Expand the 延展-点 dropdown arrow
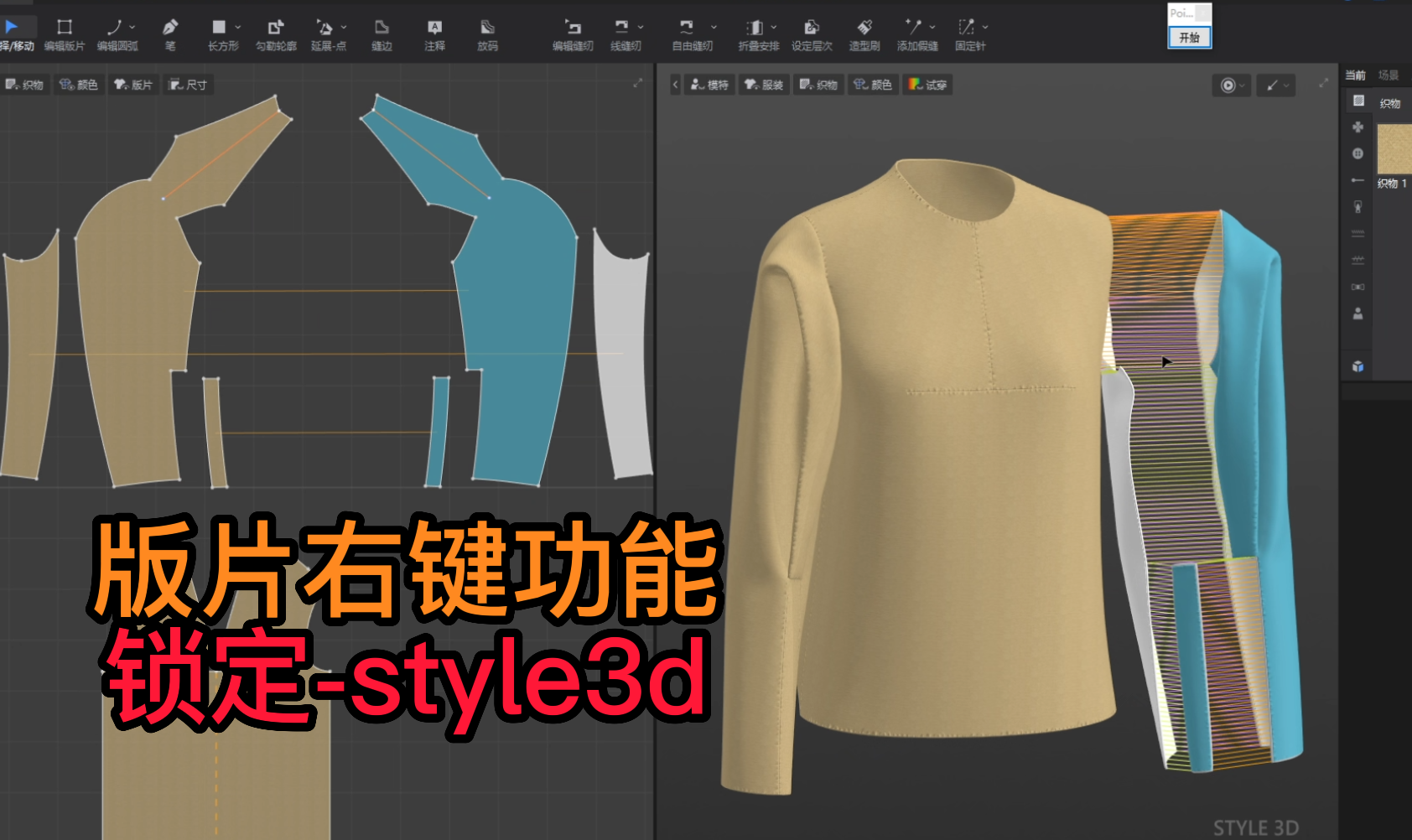The image size is (1412, 840). [x=344, y=28]
